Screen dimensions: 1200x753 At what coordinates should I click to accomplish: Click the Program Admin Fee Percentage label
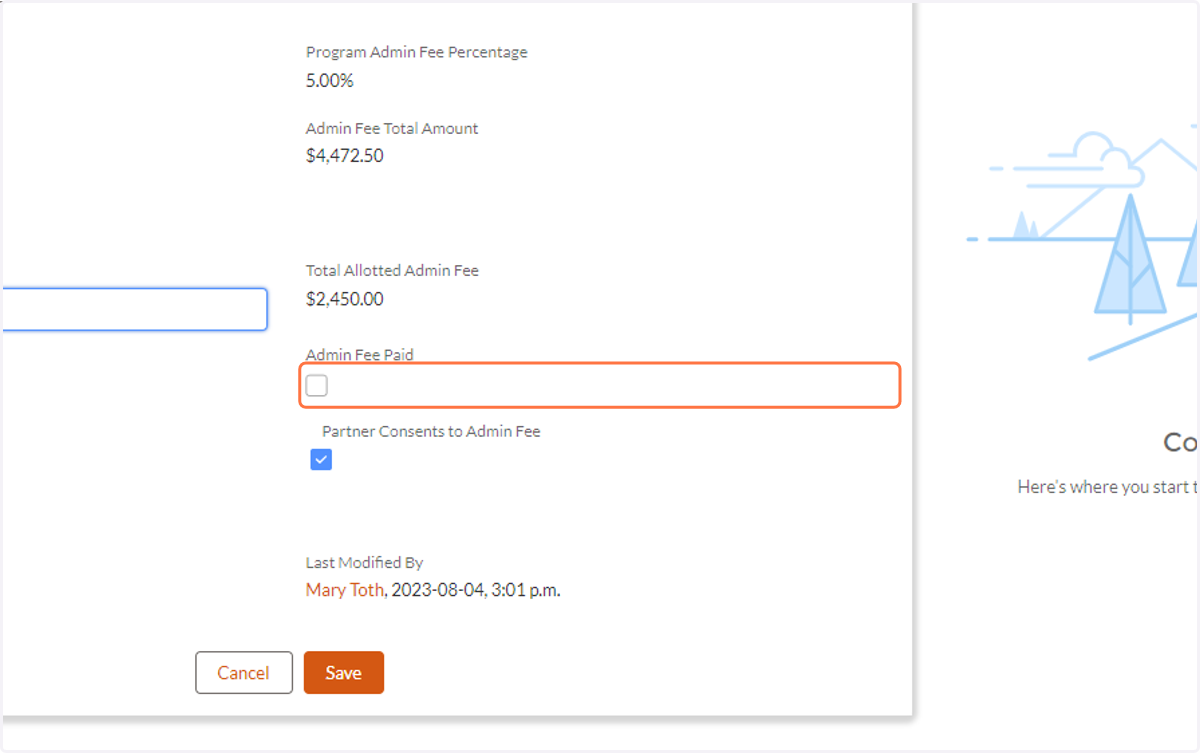417,52
